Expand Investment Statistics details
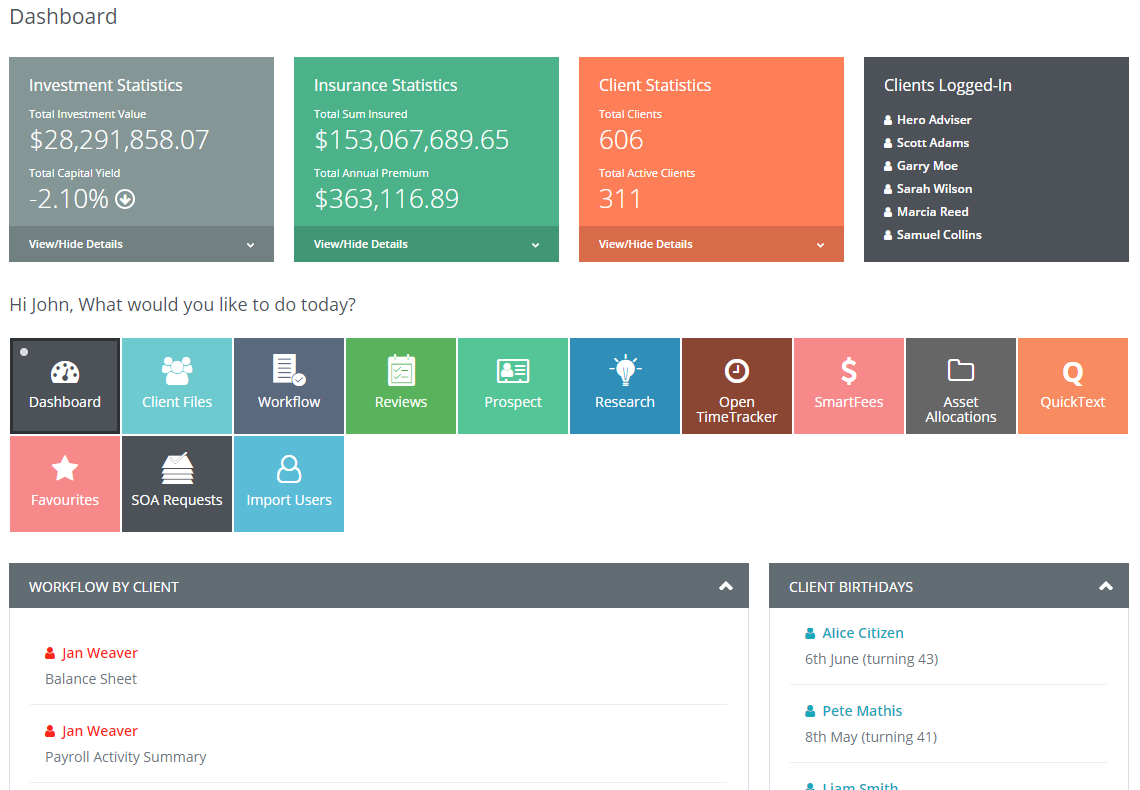1140x790 pixels. [x=141, y=243]
